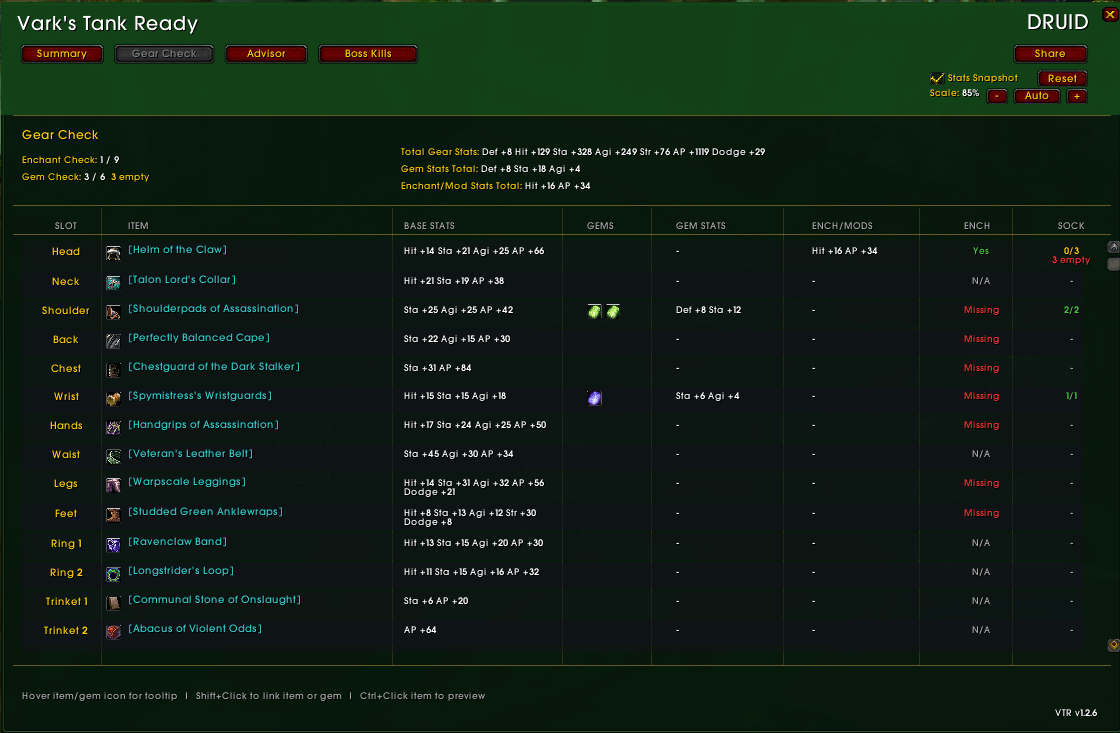The image size is (1120, 733).
Task: Click the BASE STATS column header
Action: 429,226
